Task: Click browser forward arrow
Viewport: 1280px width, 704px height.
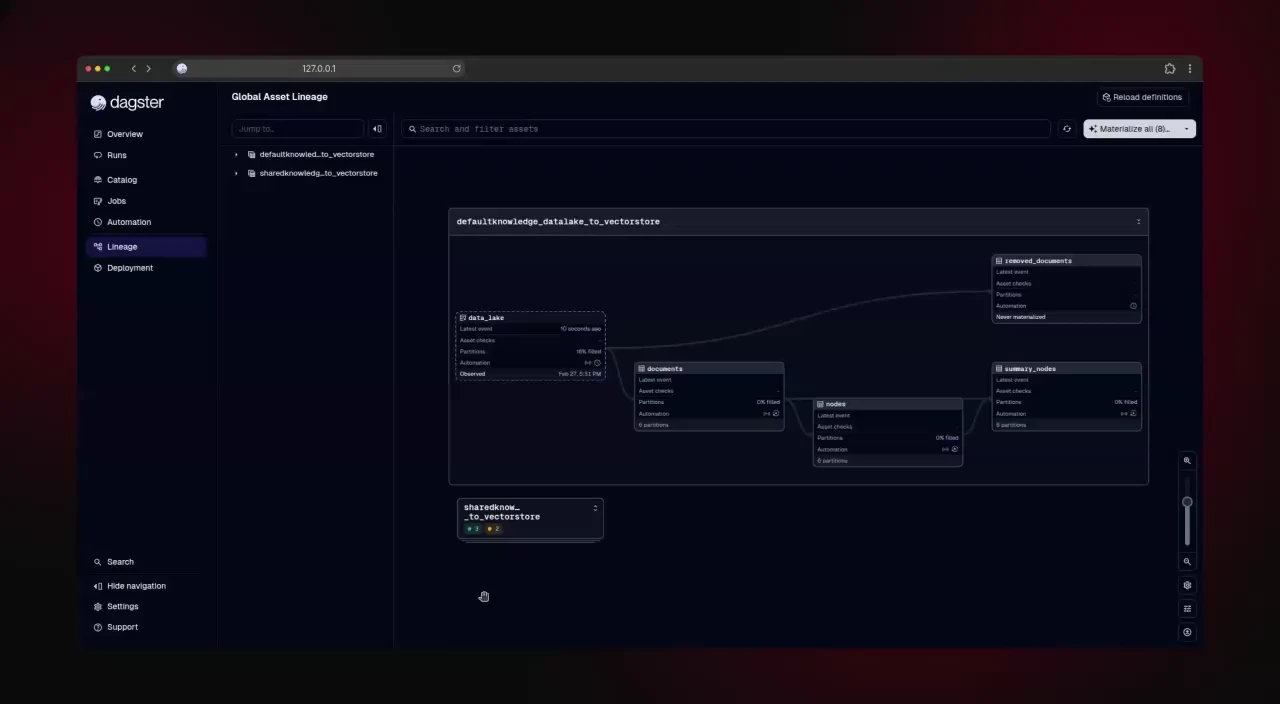Action: pos(148,69)
